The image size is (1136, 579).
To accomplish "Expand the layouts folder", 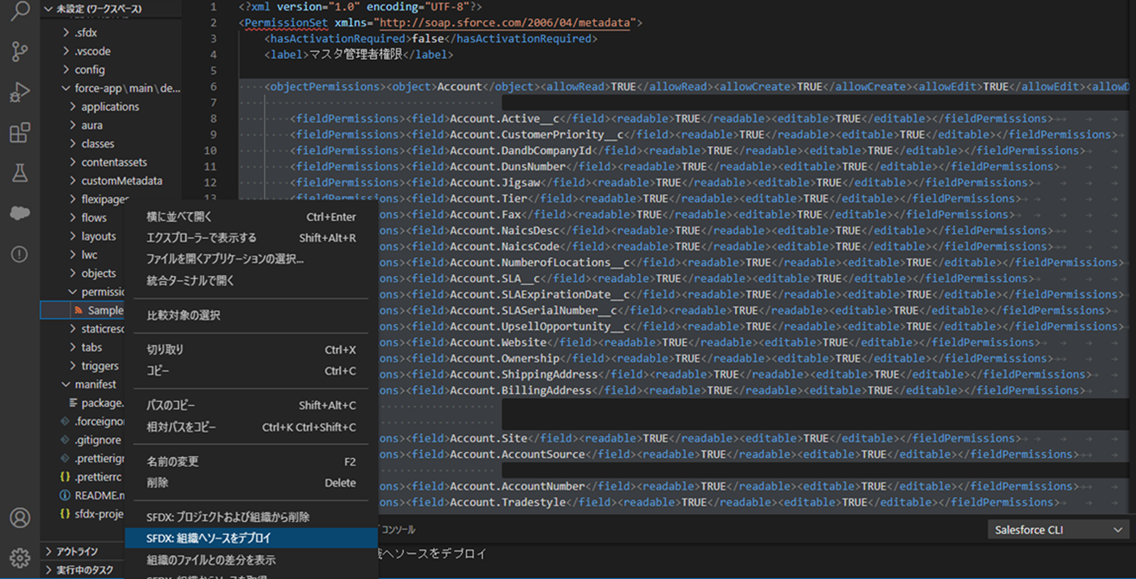I will 73,236.
